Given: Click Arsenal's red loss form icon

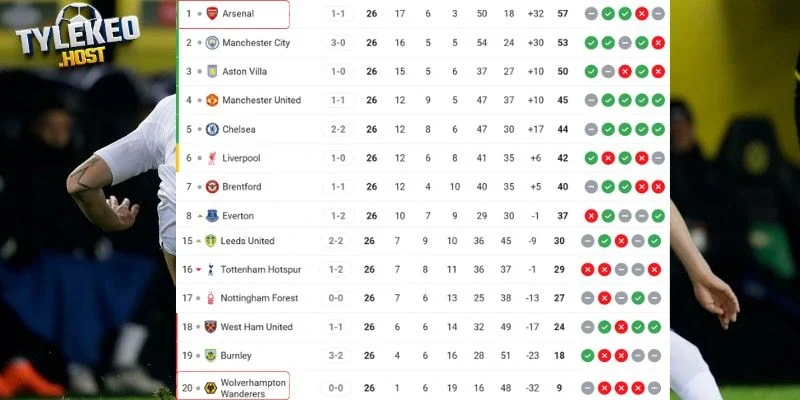Looking at the screenshot, I should point(641,14).
